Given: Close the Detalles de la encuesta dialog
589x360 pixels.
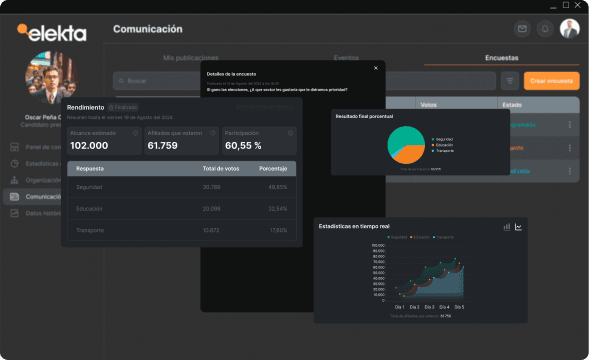Looking at the screenshot, I should 376,68.
